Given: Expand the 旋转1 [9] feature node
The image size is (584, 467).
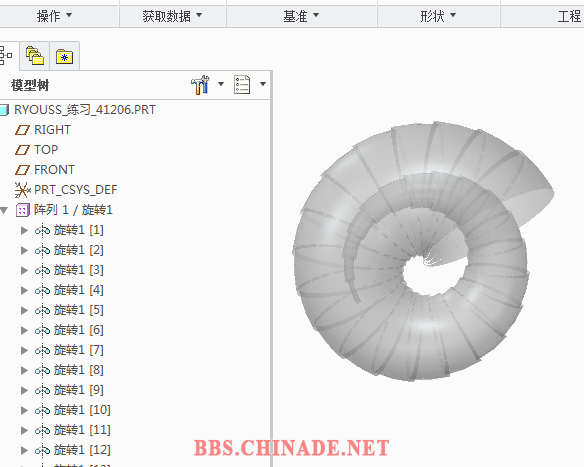Looking at the screenshot, I should (24, 391).
